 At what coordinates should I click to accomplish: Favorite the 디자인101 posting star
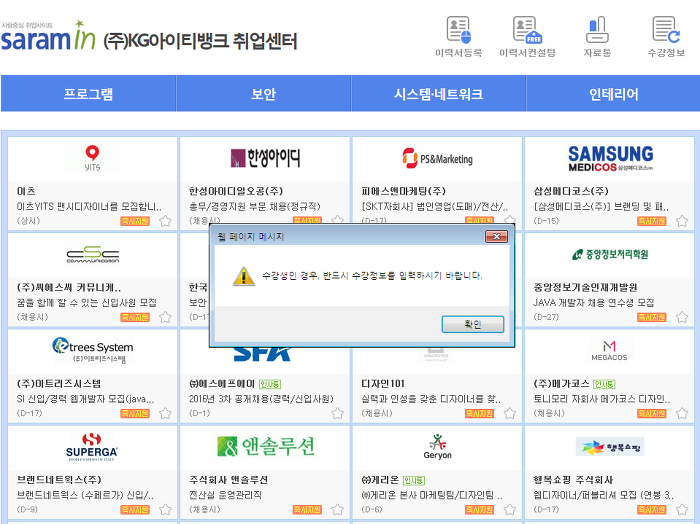[x=510, y=413]
